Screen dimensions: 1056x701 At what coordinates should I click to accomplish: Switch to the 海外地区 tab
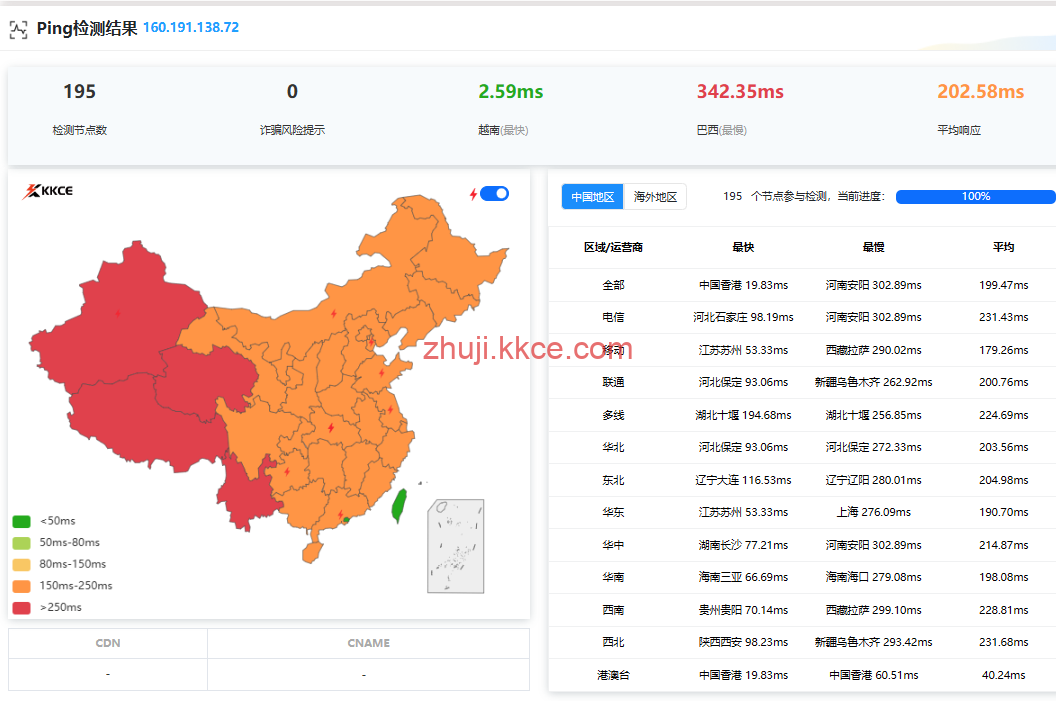point(655,197)
